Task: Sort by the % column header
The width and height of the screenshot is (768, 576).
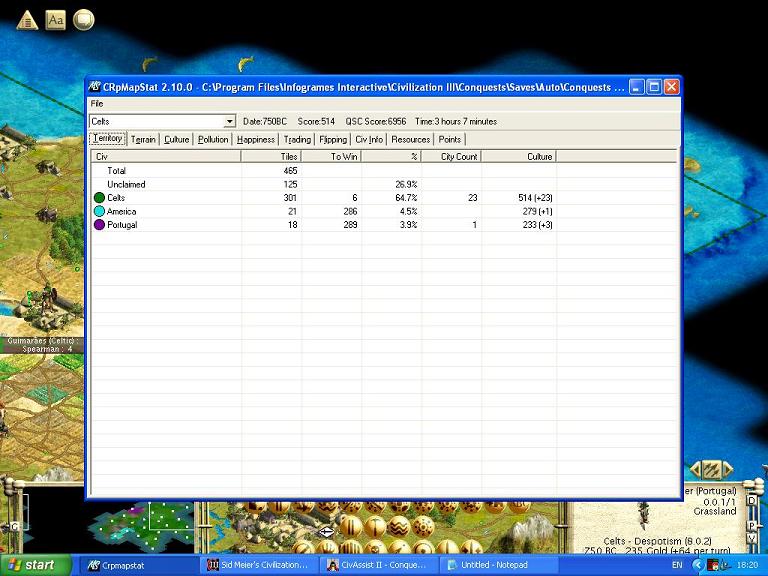Action: [x=391, y=157]
